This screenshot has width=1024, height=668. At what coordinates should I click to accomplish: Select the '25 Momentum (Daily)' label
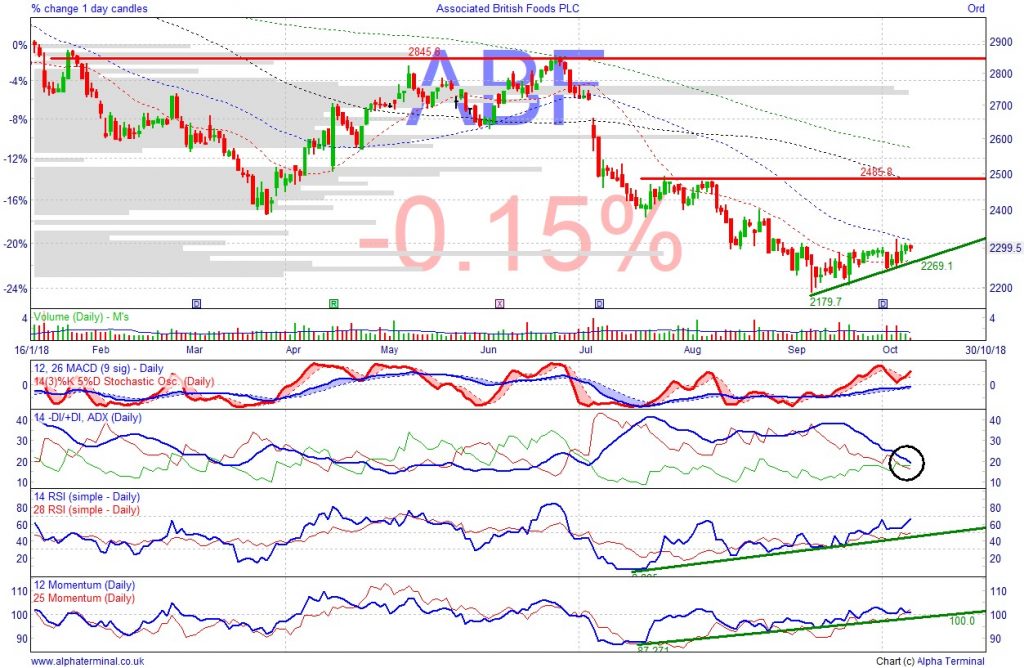(84, 597)
